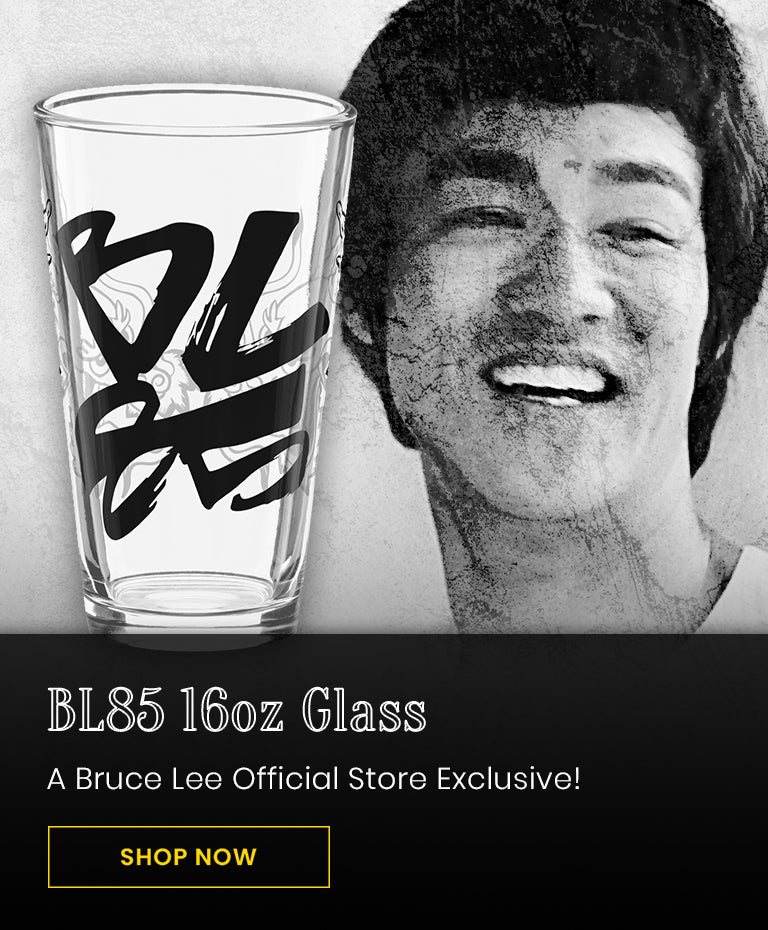Click Bruce Lee in the tagline text
Screen dimensions: 768x930
148,778
